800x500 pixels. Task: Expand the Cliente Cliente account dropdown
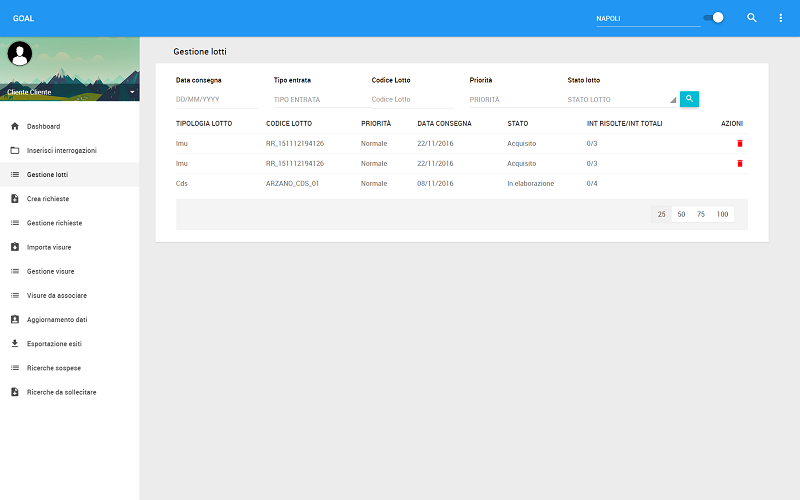click(132, 92)
